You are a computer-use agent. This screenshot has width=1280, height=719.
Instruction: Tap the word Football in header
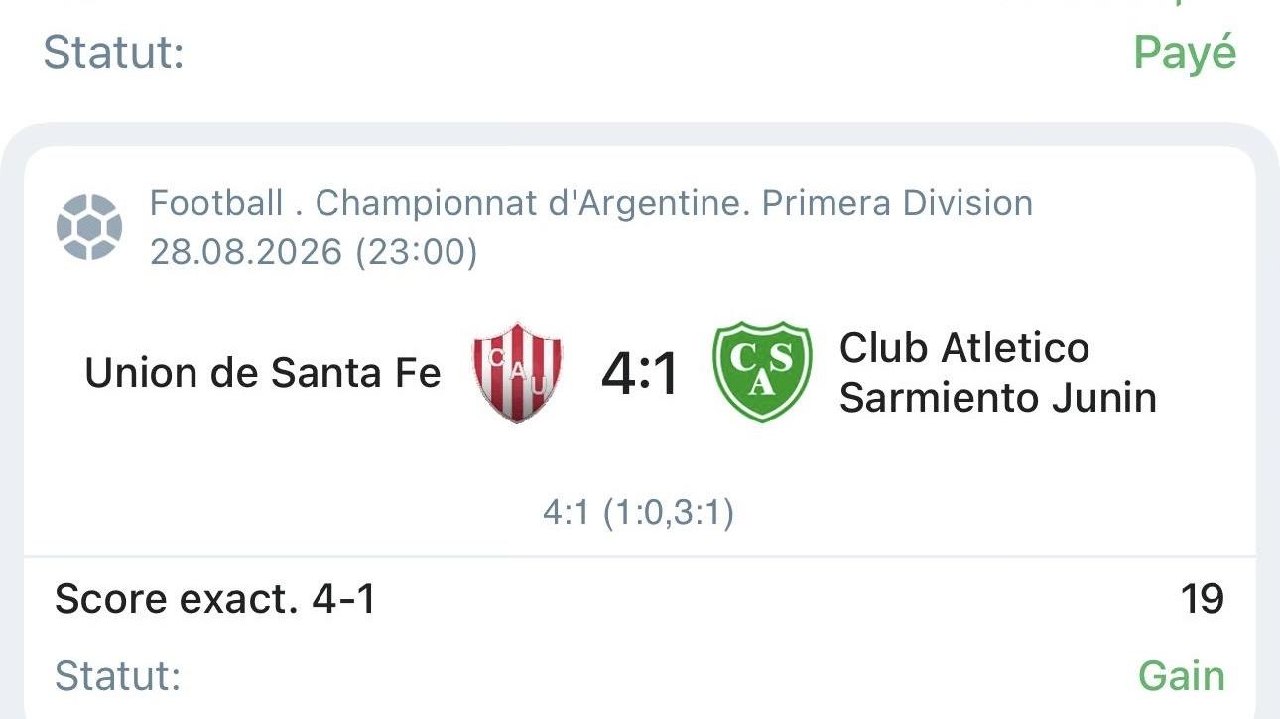pyautogui.click(x=217, y=203)
